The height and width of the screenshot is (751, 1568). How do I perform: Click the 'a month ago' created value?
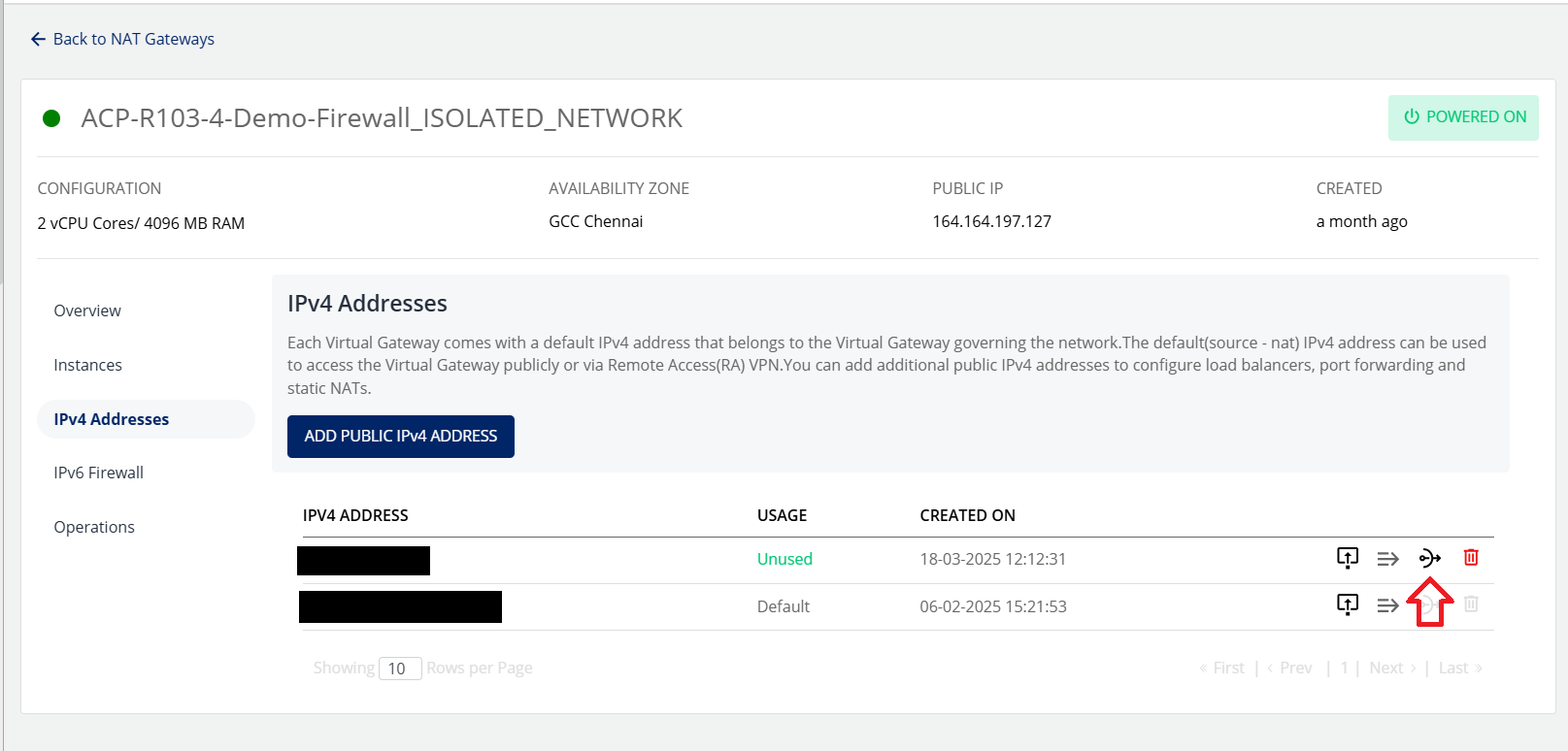coord(1362,221)
